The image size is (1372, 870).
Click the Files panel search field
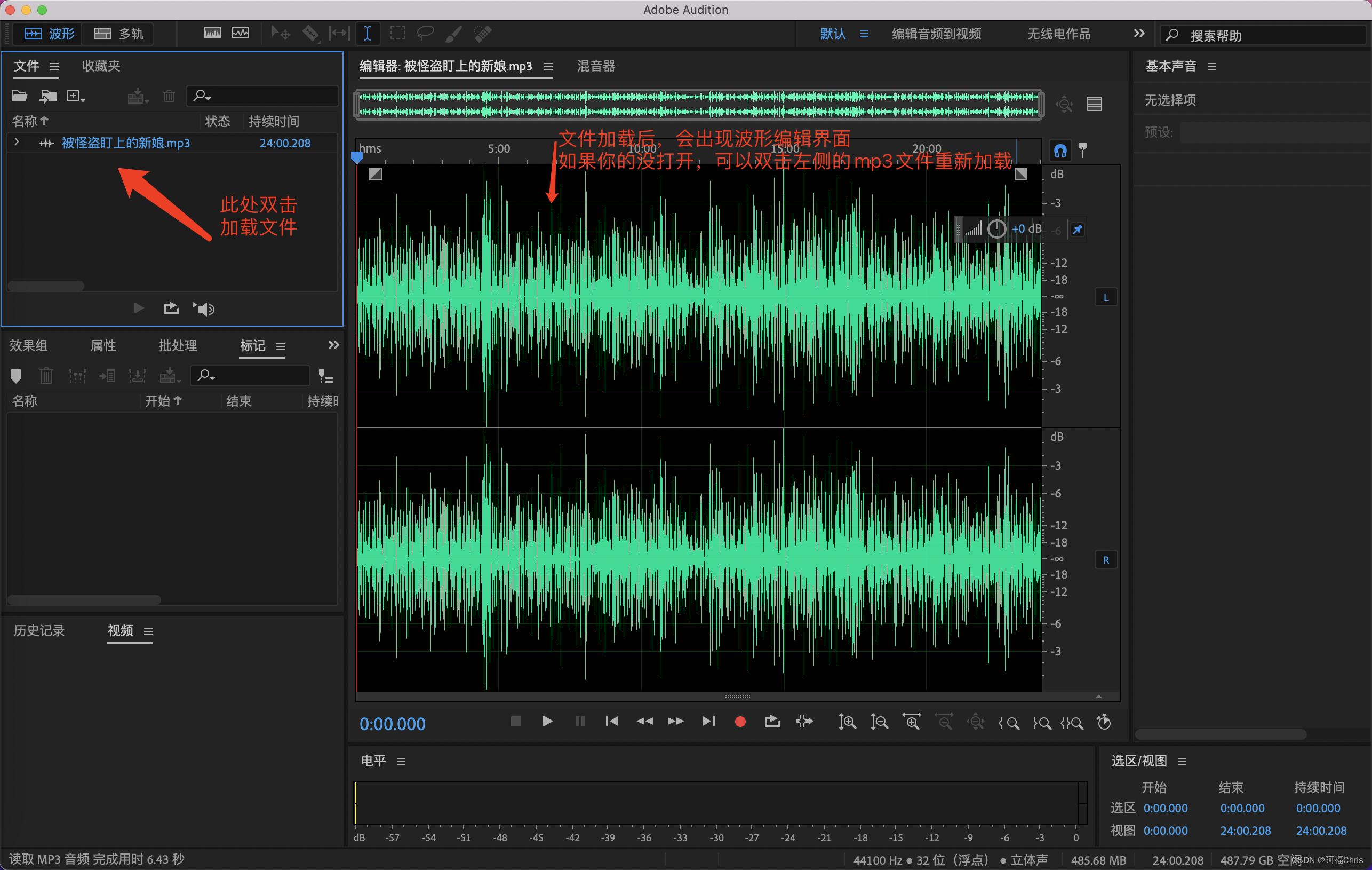pos(262,96)
